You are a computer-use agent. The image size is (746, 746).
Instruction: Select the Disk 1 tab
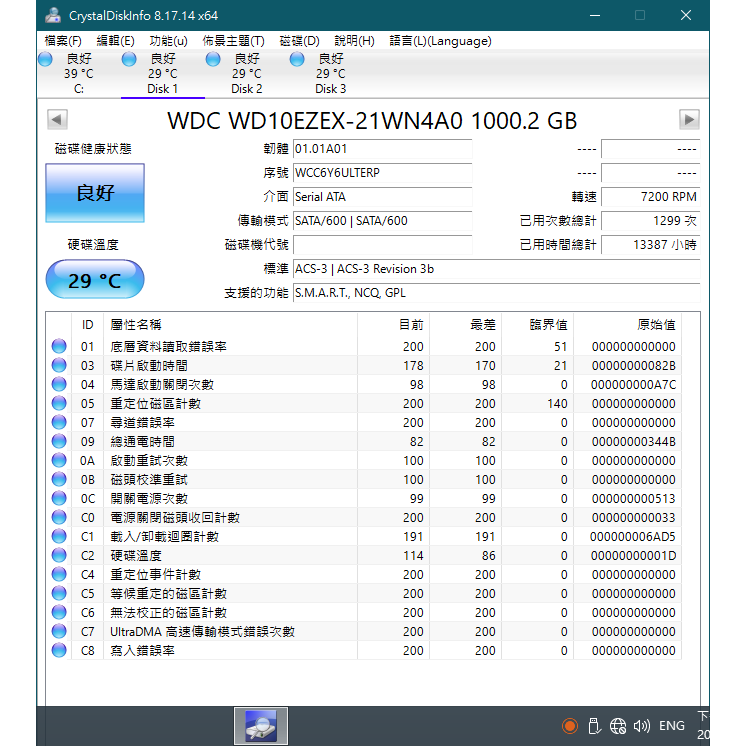tap(163, 74)
